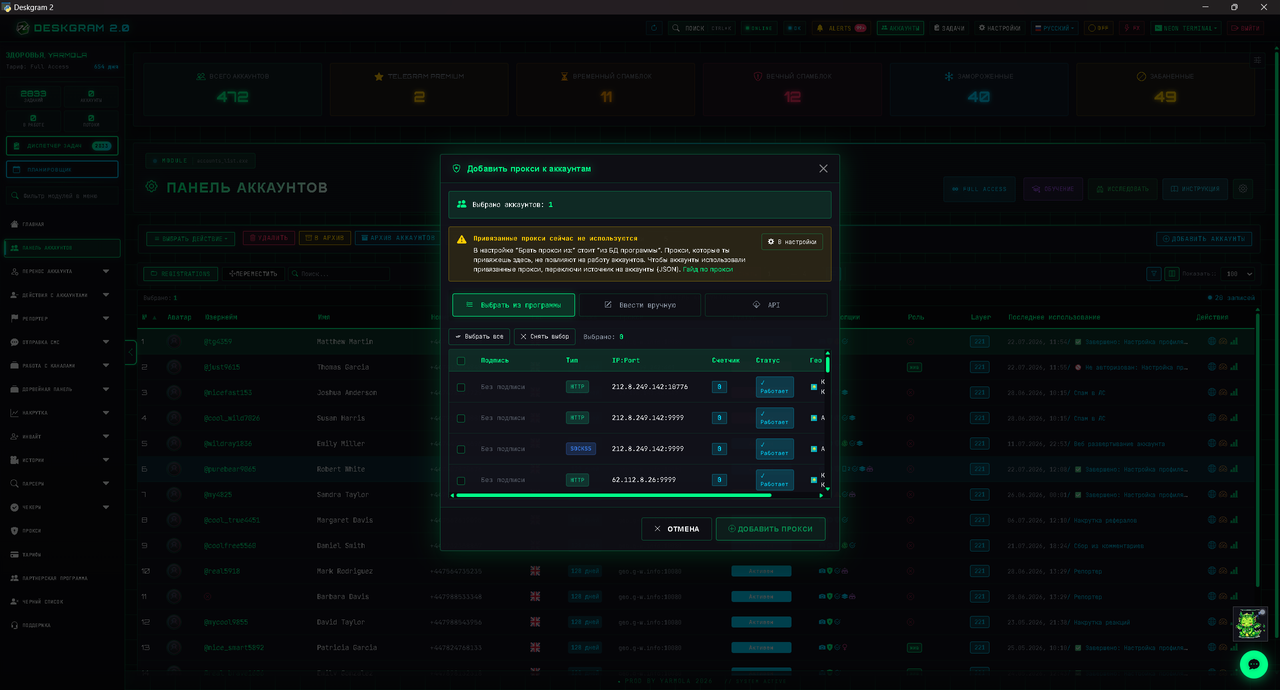Click the Online status indicator

760,28
